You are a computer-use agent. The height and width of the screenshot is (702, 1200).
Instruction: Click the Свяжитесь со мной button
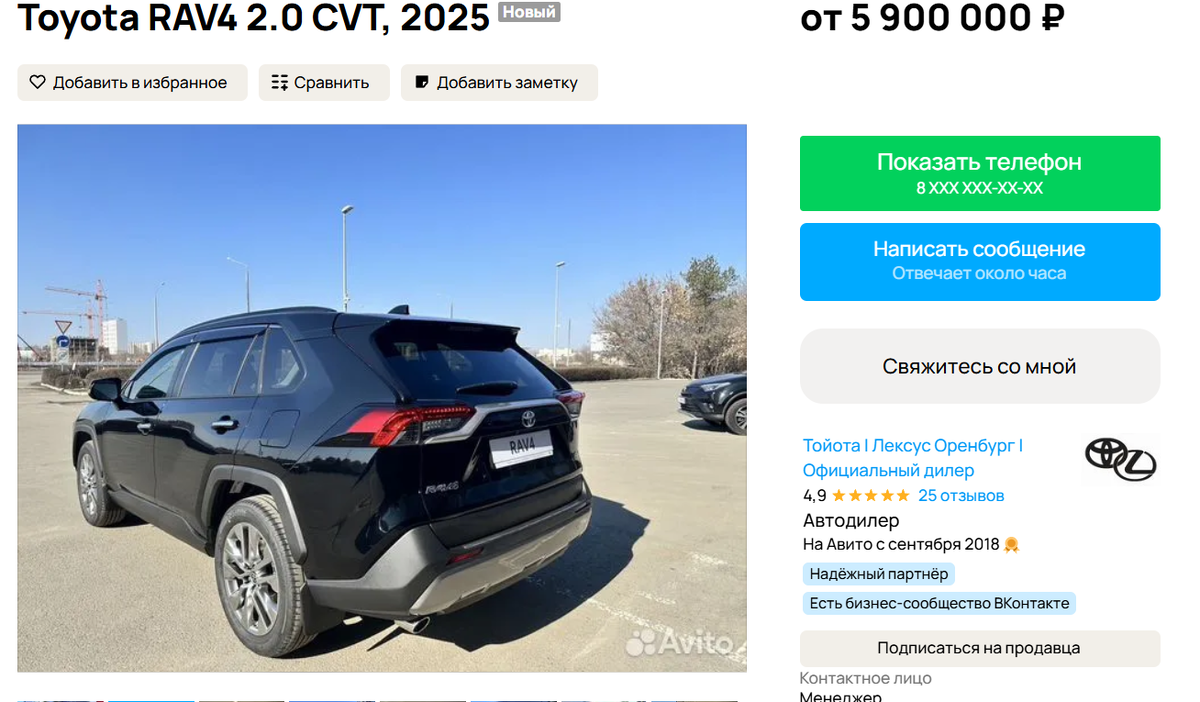tap(980, 366)
